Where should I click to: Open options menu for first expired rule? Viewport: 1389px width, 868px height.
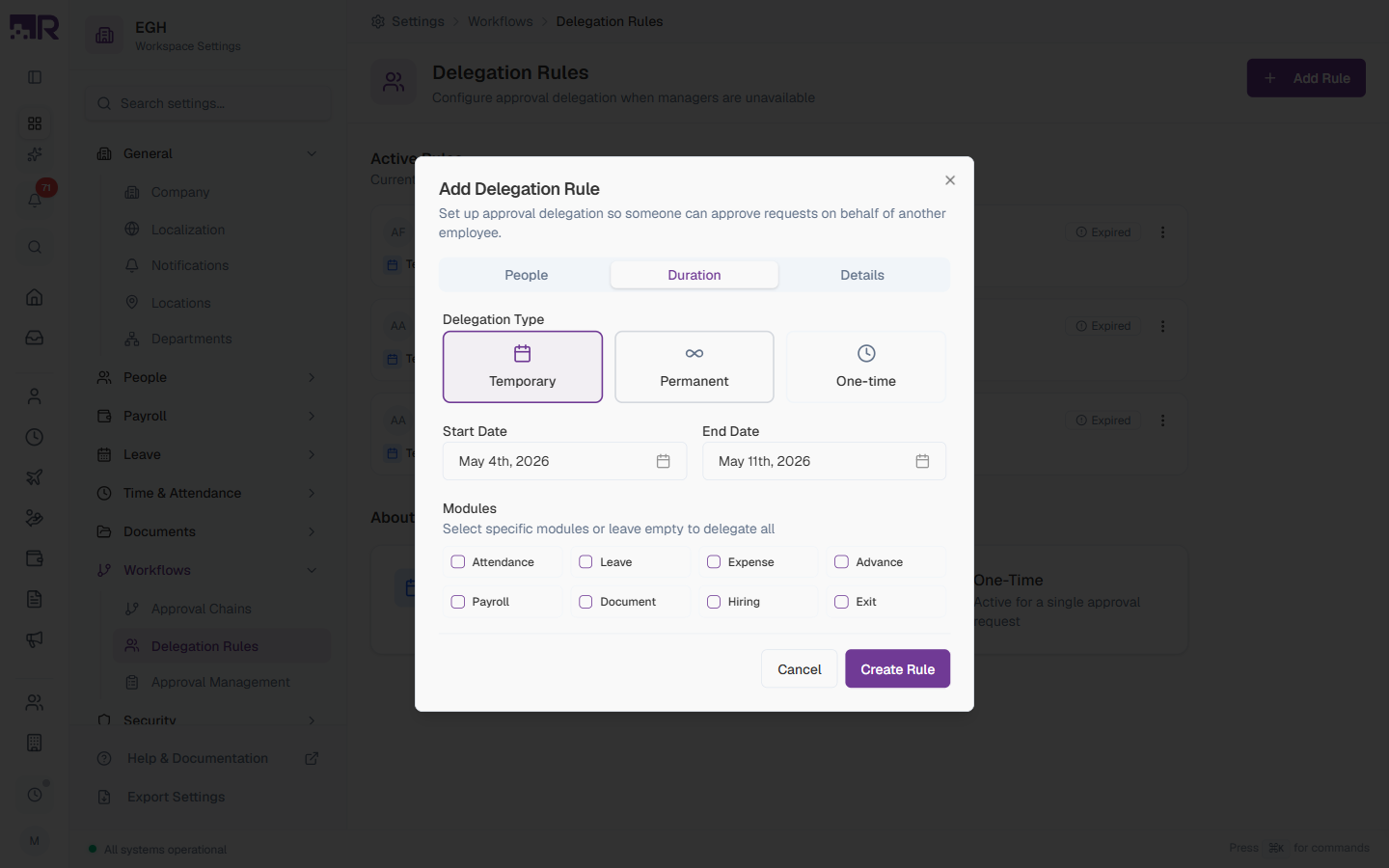[1163, 232]
